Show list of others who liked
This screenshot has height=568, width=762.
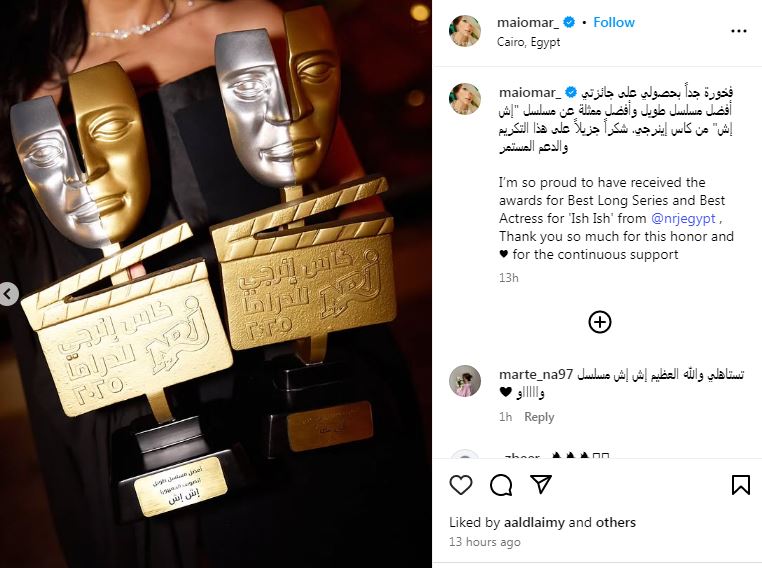[x=616, y=522]
